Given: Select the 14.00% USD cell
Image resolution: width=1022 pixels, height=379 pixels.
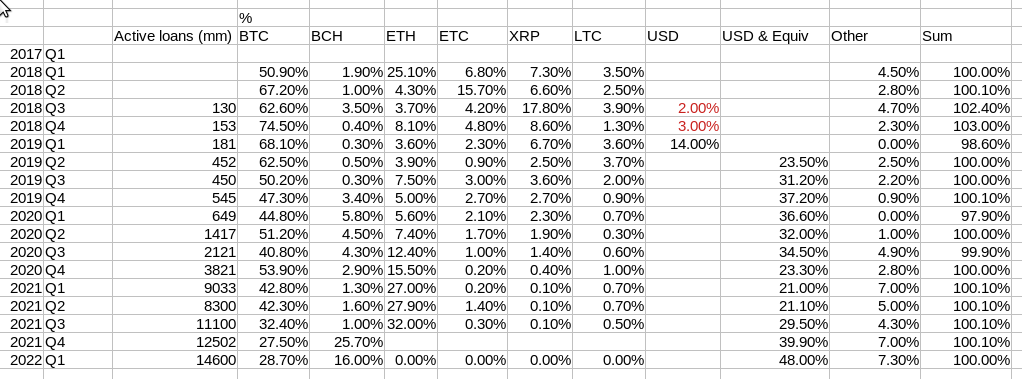Looking at the screenshot, I should tap(682, 144).
